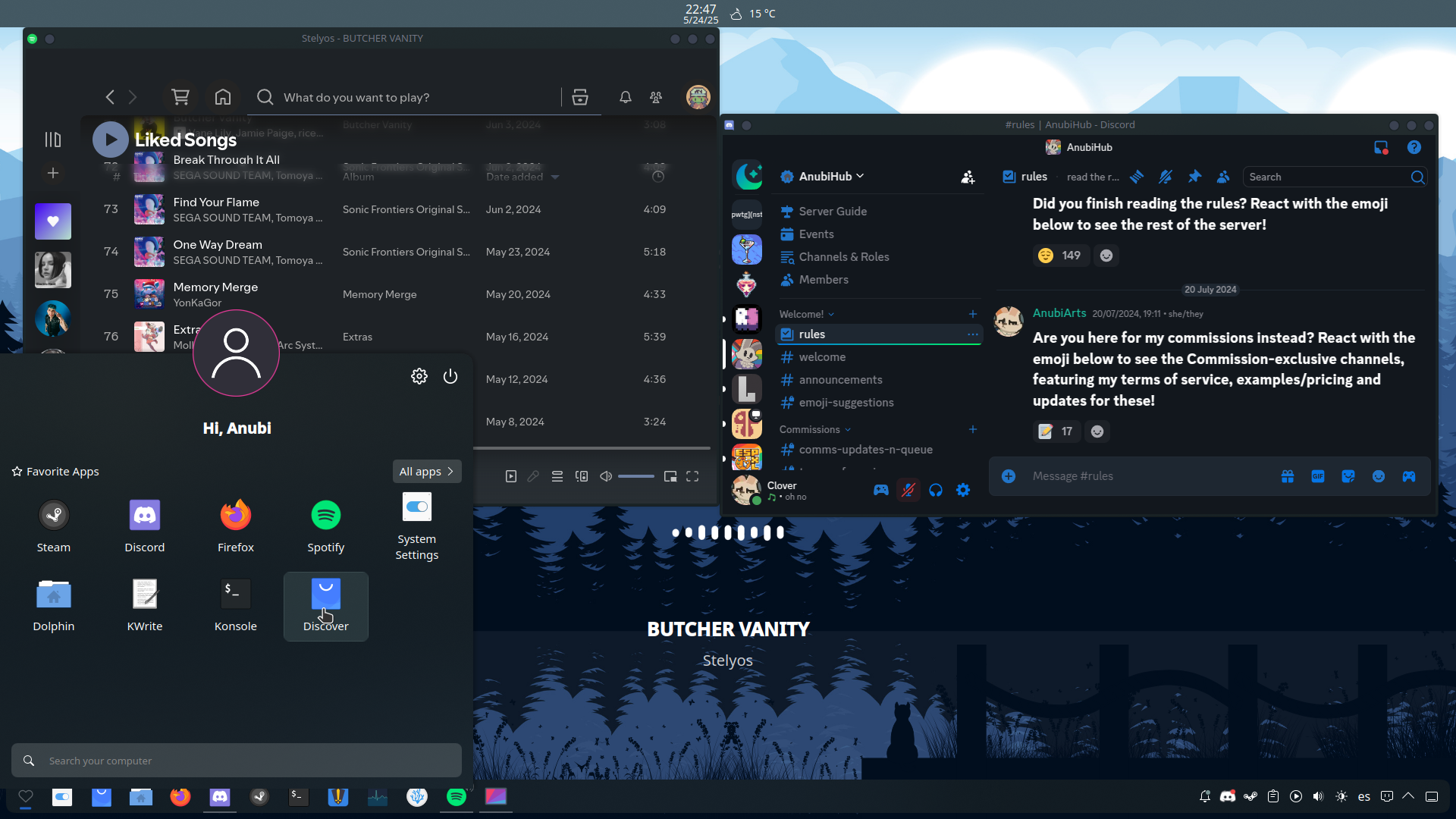Open taskbar volume tray icon
Viewport: 1456px width, 819px height.
1318,796
